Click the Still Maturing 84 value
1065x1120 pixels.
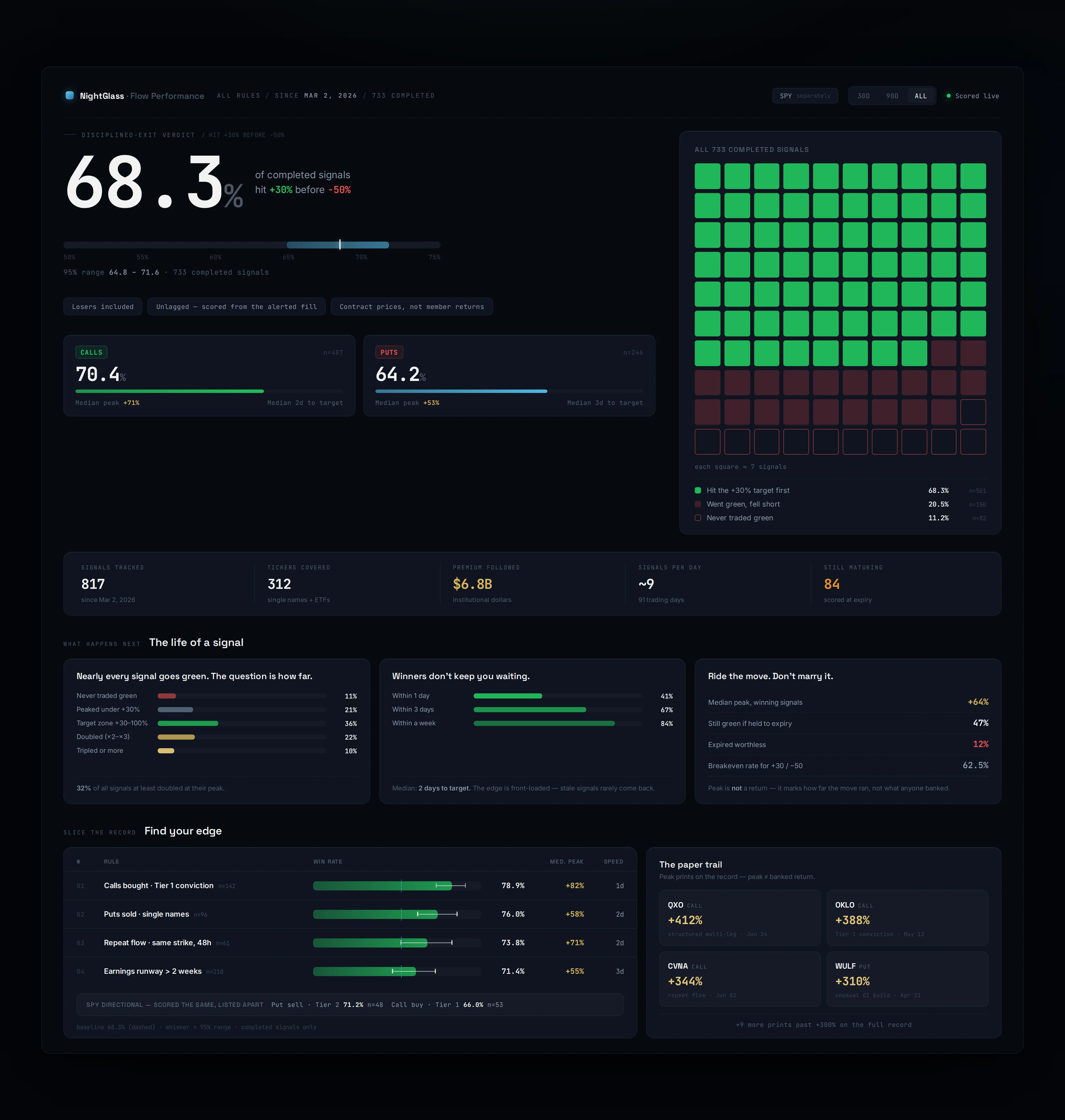832,584
